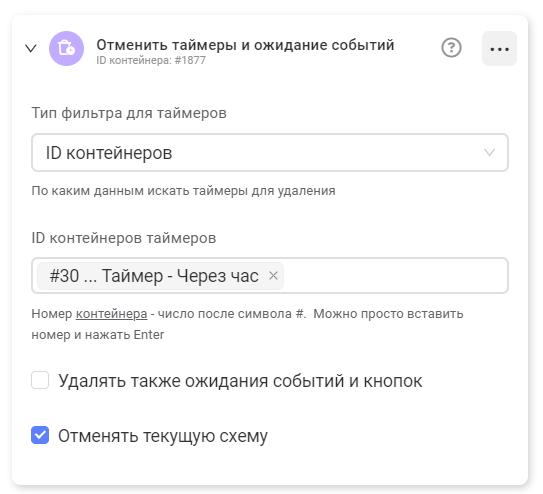Collapse the block with the top-left chevron
Image resolution: width=543 pixels, height=494 pixels.
[x=31, y=48]
